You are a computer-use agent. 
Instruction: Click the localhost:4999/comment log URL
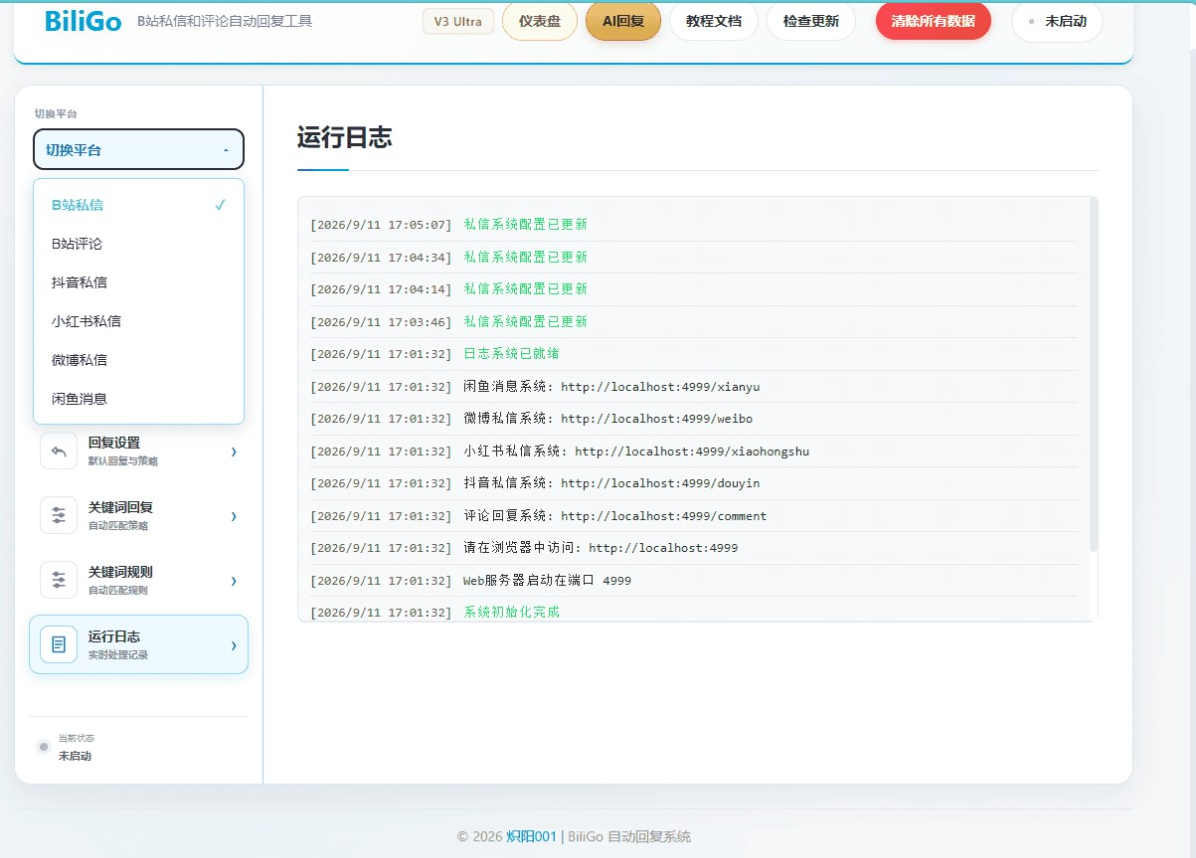664,516
